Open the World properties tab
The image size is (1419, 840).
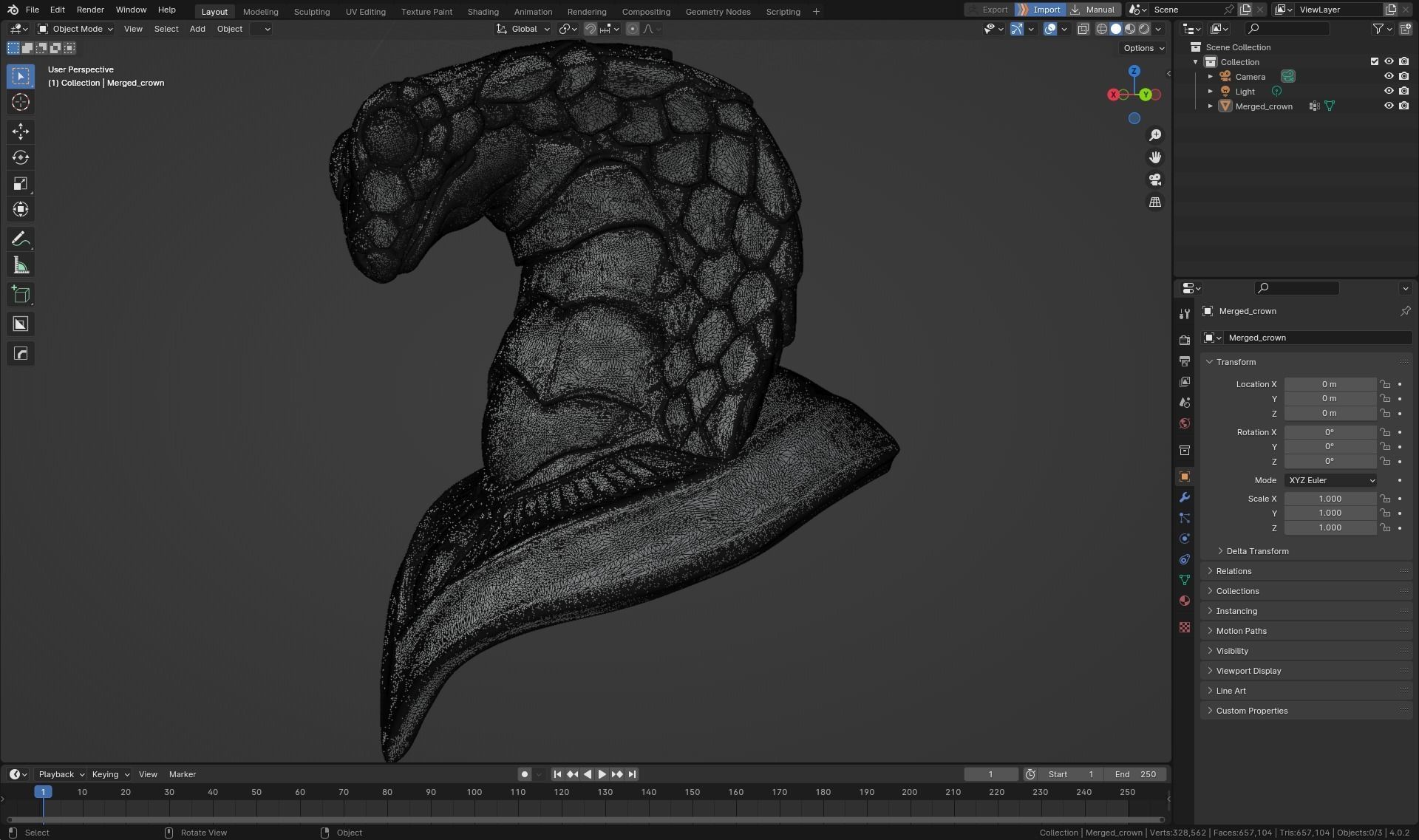coord(1185,423)
